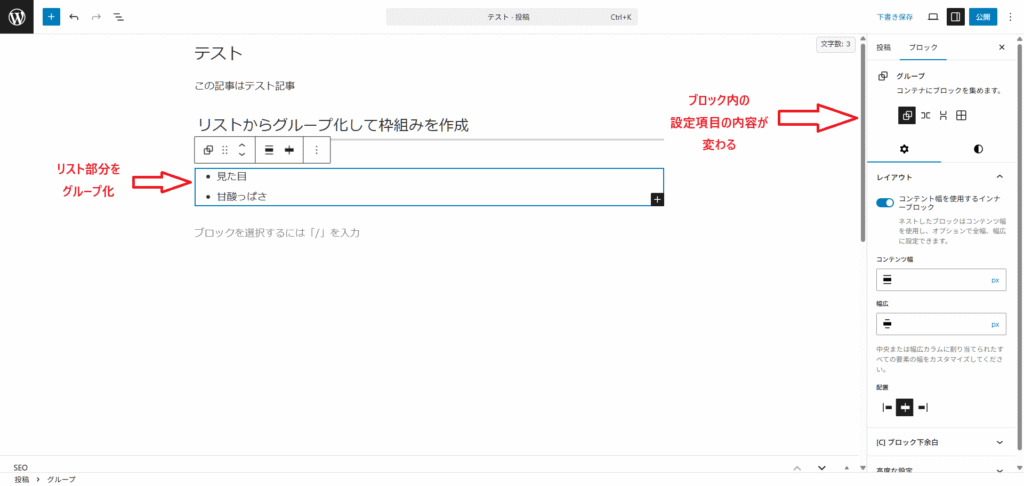Select the Stack variation icon
This screenshot has height=486, width=1024.
tap(943, 116)
